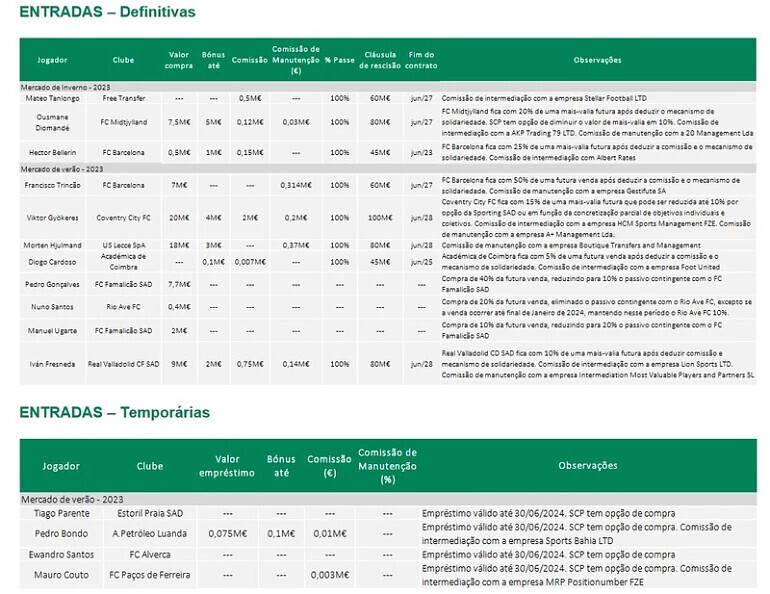Image resolution: width=770 pixels, height=594 pixels.
Task: Select the Ousmane Diomandé player cell
Action: point(52,122)
